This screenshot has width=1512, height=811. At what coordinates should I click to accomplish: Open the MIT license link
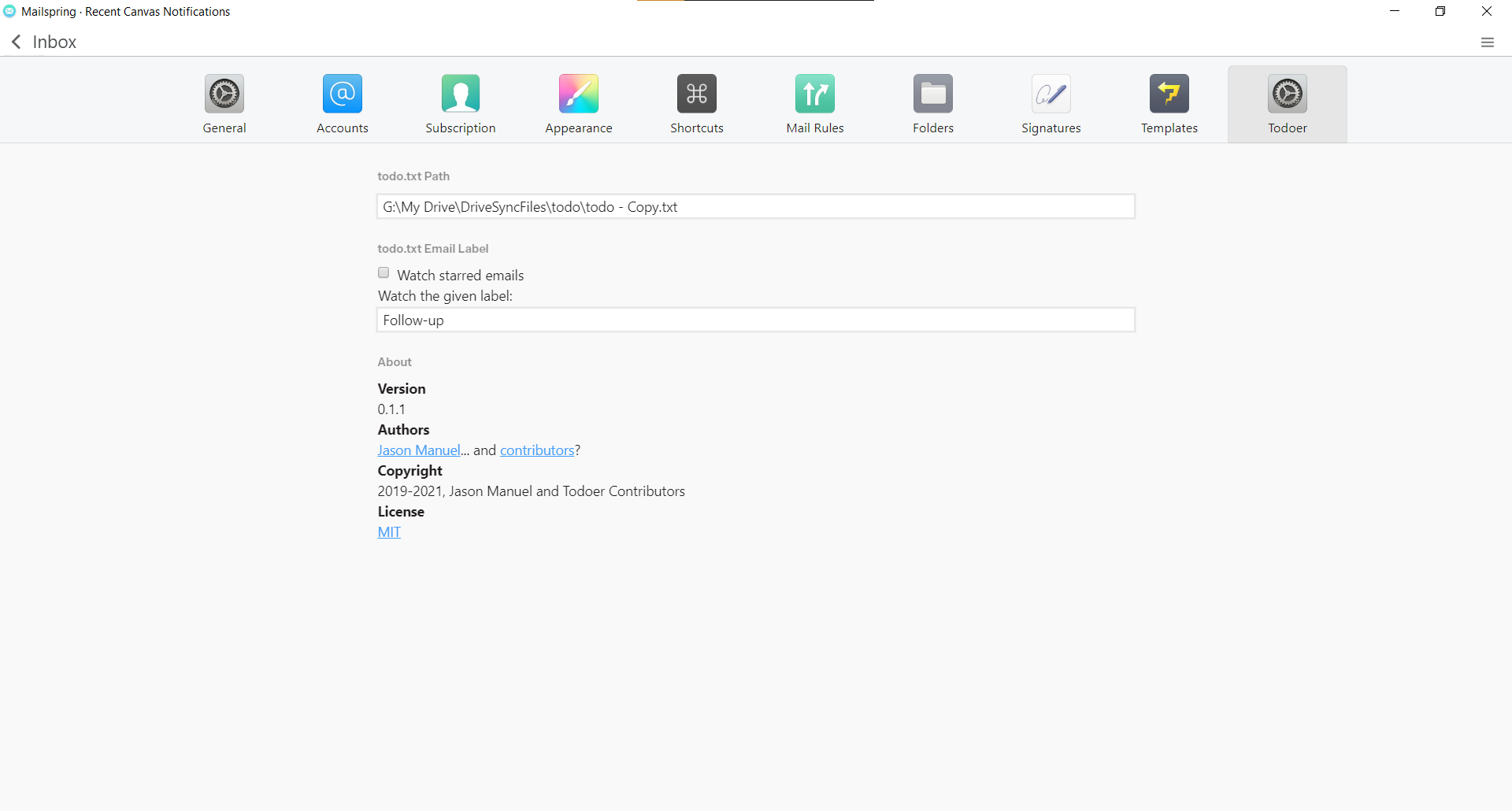(x=389, y=532)
